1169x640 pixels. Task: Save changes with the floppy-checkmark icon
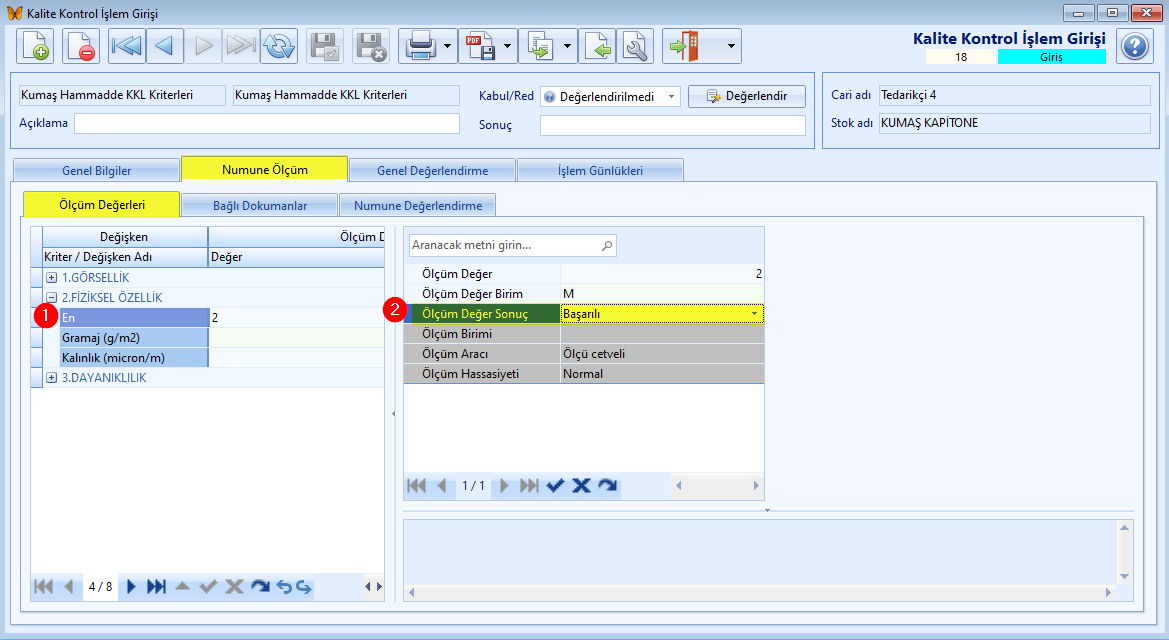click(325, 46)
